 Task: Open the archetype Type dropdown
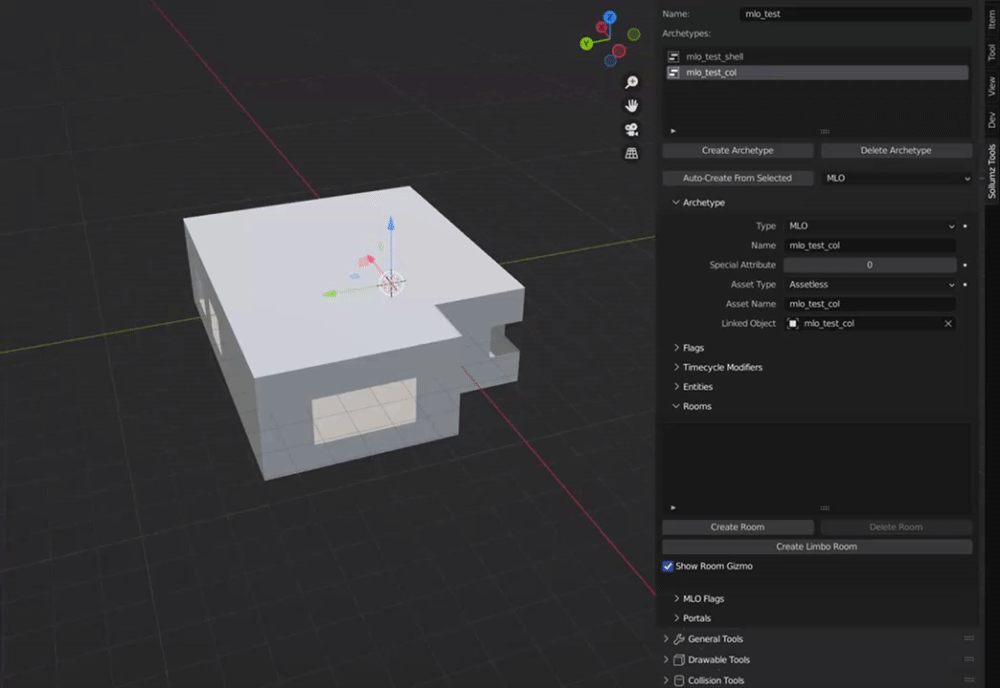(x=871, y=226)
